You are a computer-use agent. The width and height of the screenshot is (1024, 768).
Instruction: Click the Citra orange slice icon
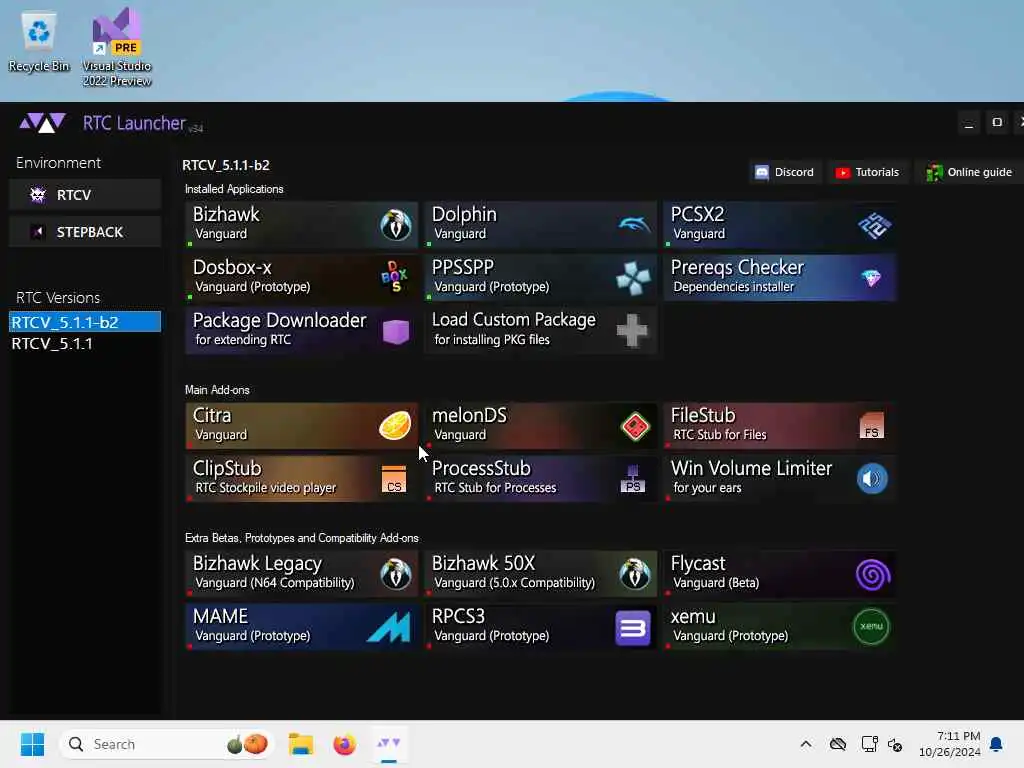point(395,426)
